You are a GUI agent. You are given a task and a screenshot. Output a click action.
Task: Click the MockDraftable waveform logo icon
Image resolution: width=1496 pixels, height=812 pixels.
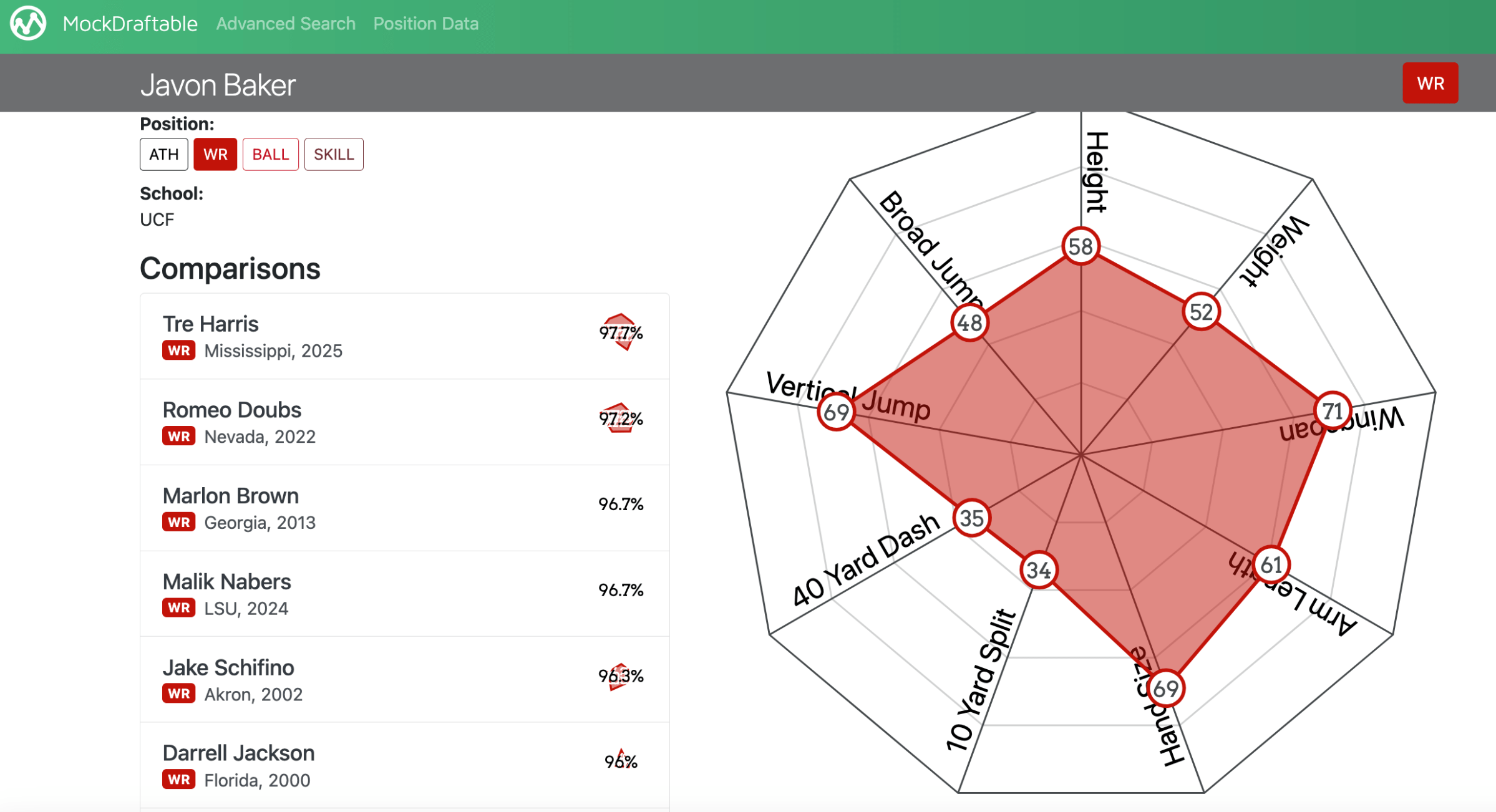tap(28, 24)
